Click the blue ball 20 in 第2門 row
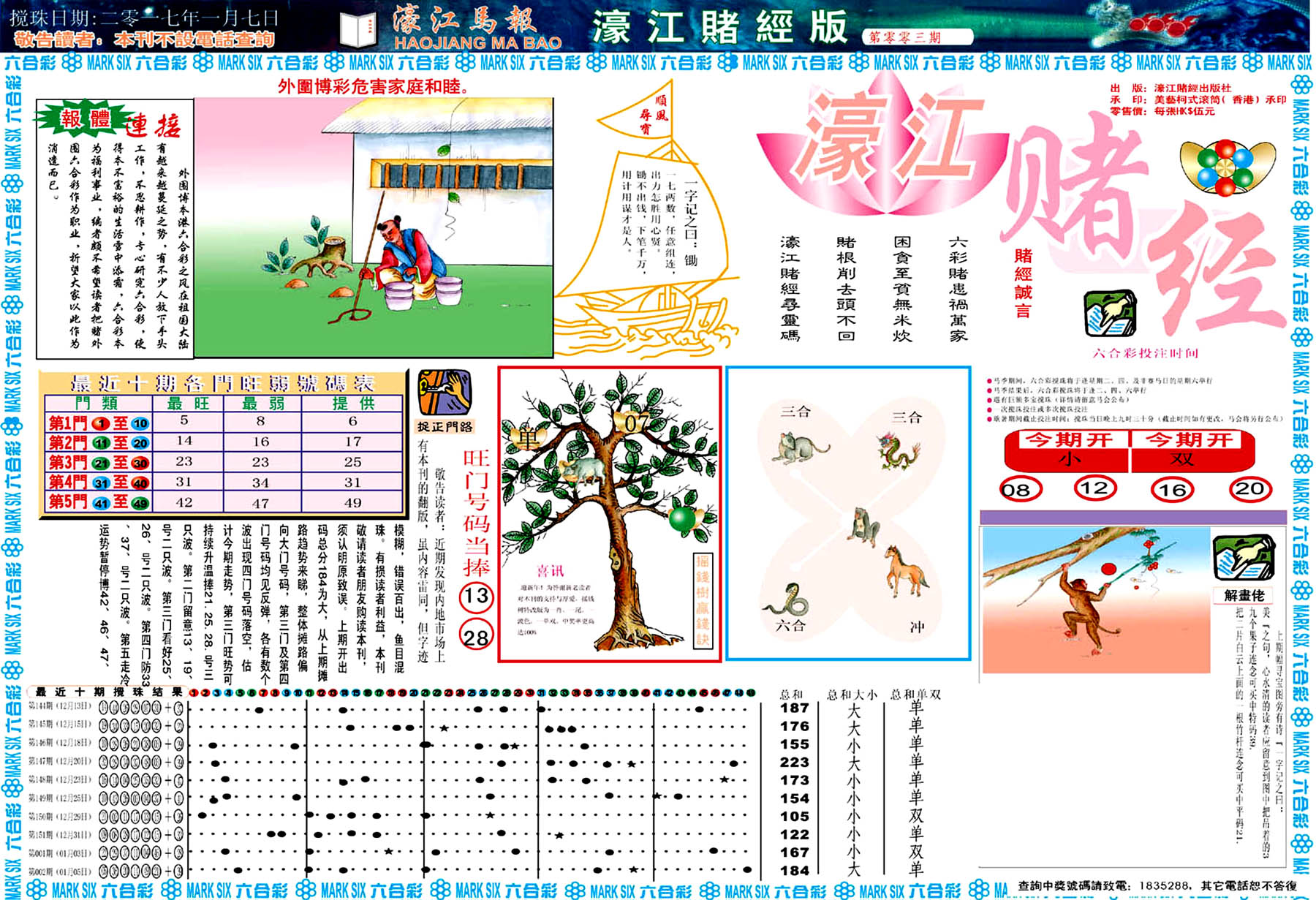 140,443
